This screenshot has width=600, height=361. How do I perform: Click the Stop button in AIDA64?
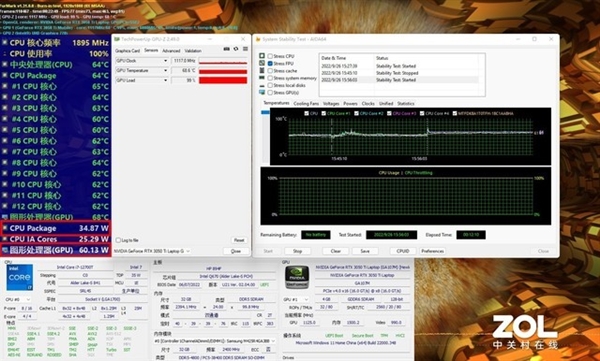(x=297, y=251)
